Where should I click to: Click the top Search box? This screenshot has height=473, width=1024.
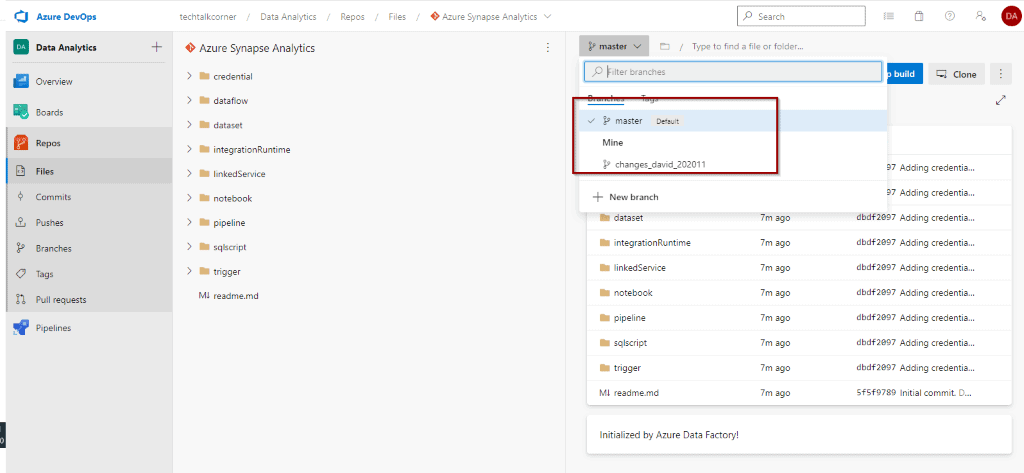click(801, 16)
